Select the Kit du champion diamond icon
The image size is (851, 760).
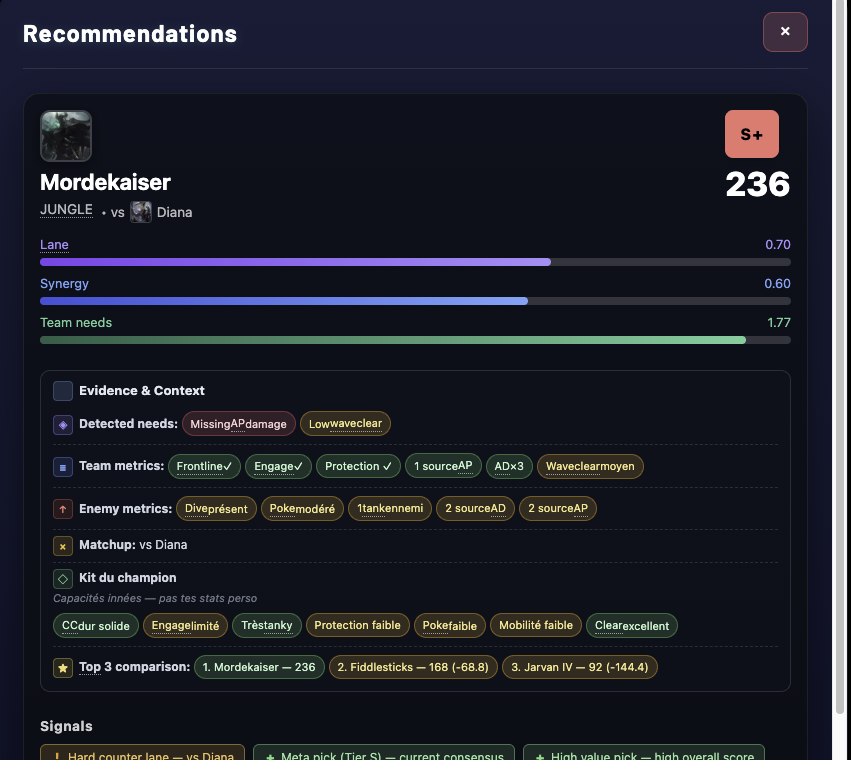[x=62, y=578]
